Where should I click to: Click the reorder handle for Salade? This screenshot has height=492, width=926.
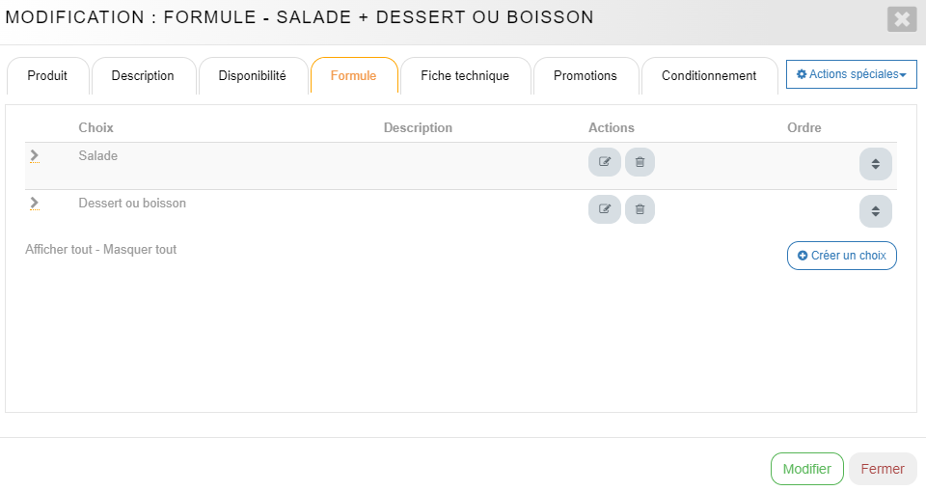875,164
